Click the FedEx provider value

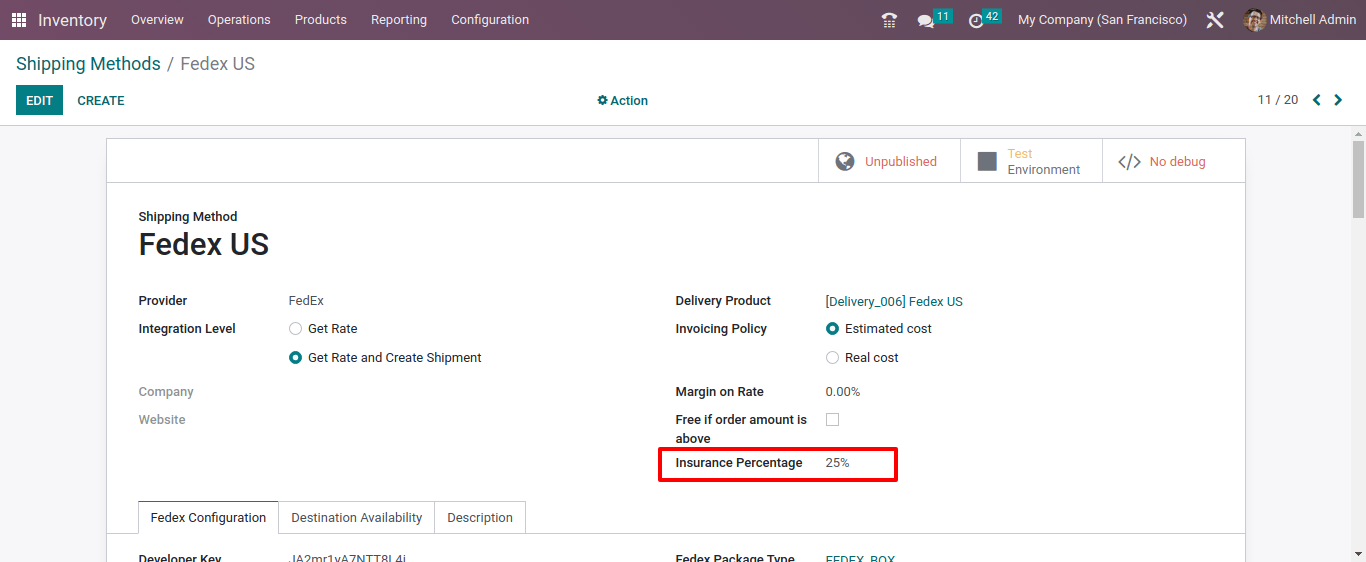(306, 301)
